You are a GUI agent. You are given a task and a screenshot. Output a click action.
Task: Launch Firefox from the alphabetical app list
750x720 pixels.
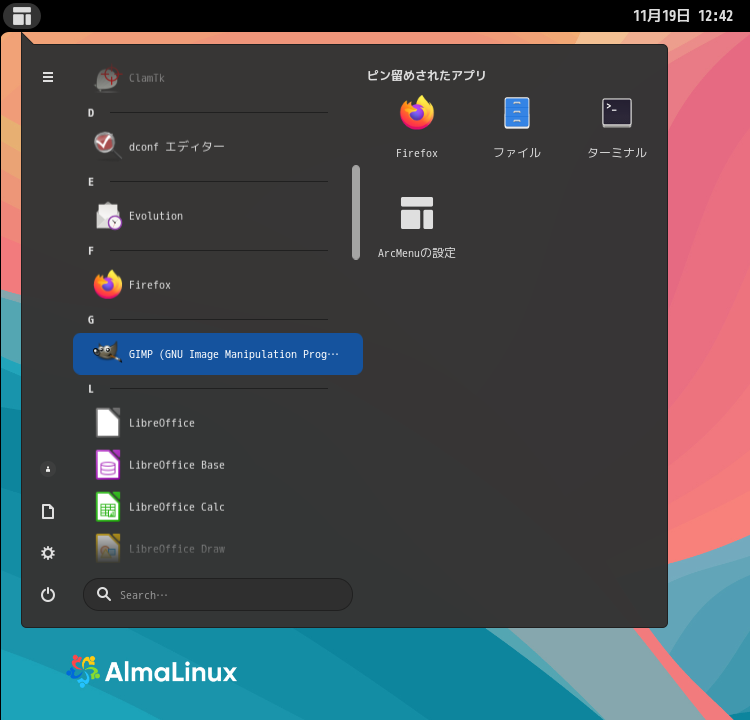point(218,285)
